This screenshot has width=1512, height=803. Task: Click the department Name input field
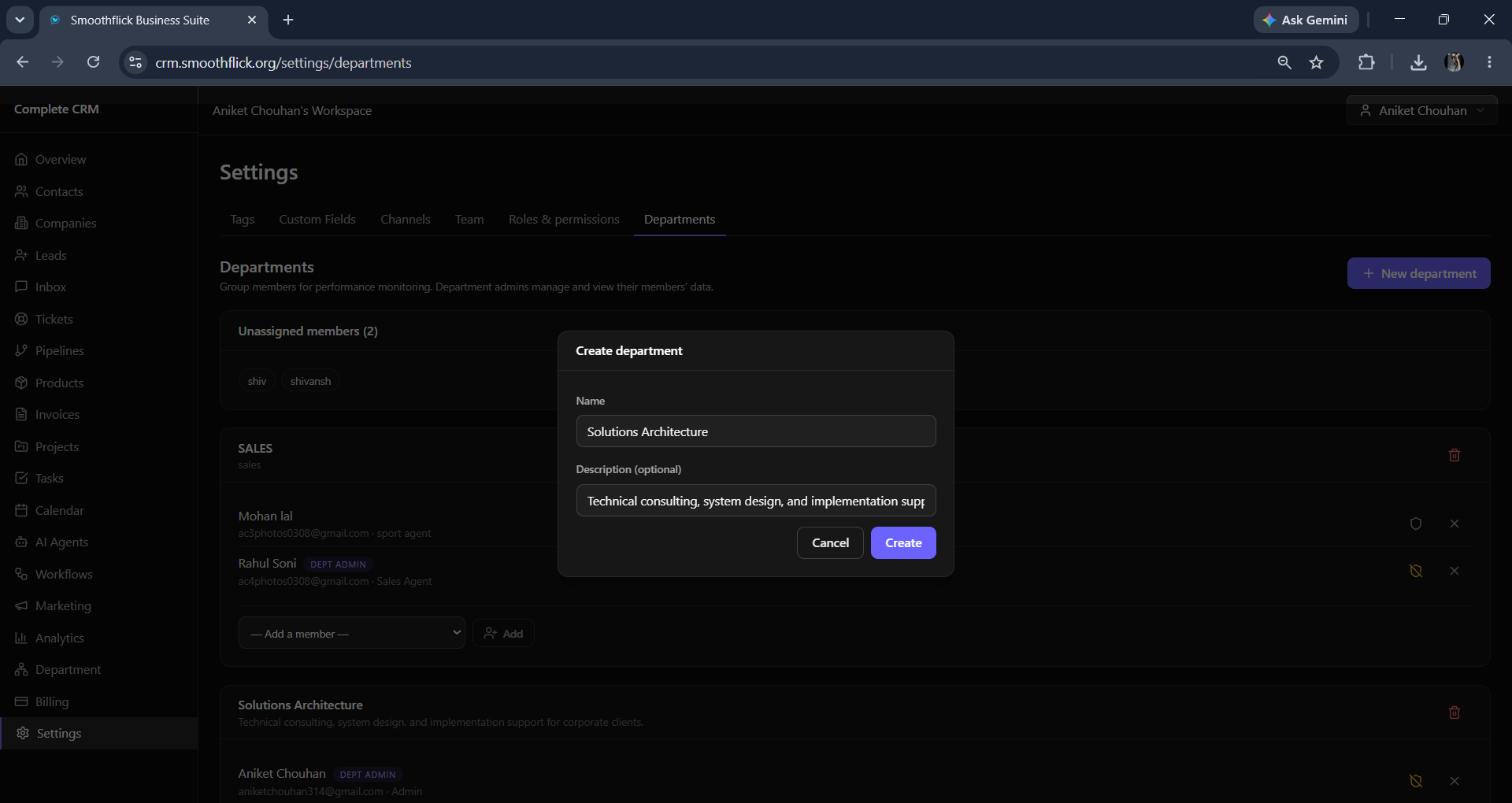click(756, 431)
